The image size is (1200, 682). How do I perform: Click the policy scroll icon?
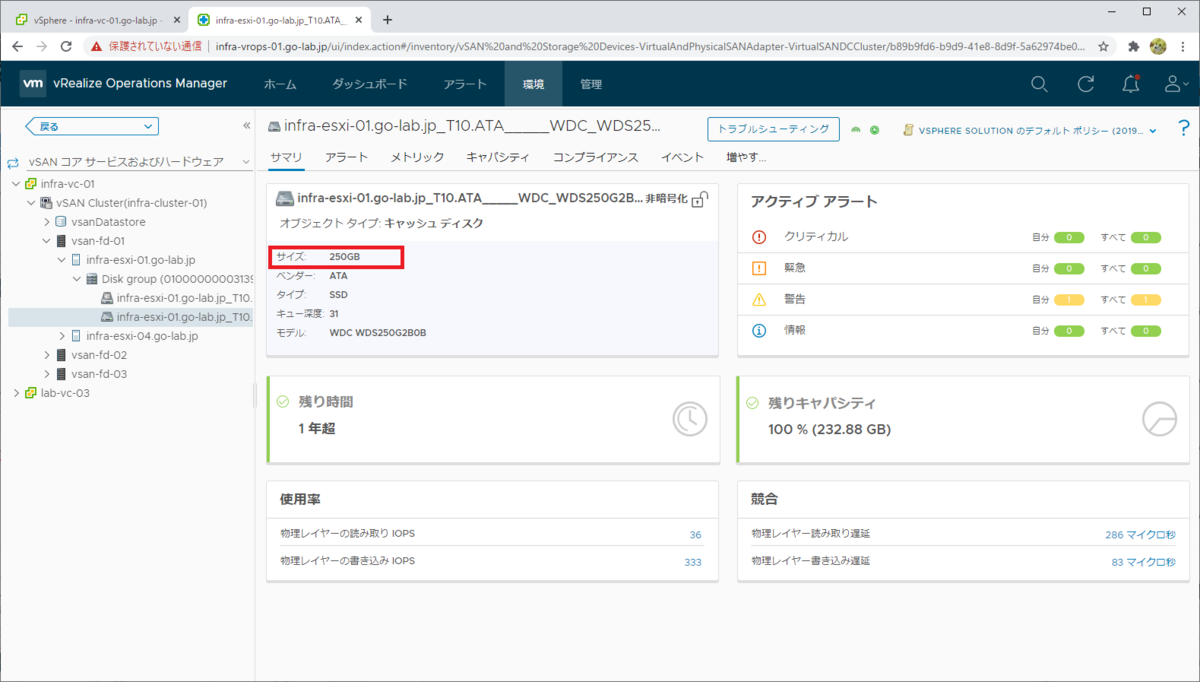pos(908,130)
